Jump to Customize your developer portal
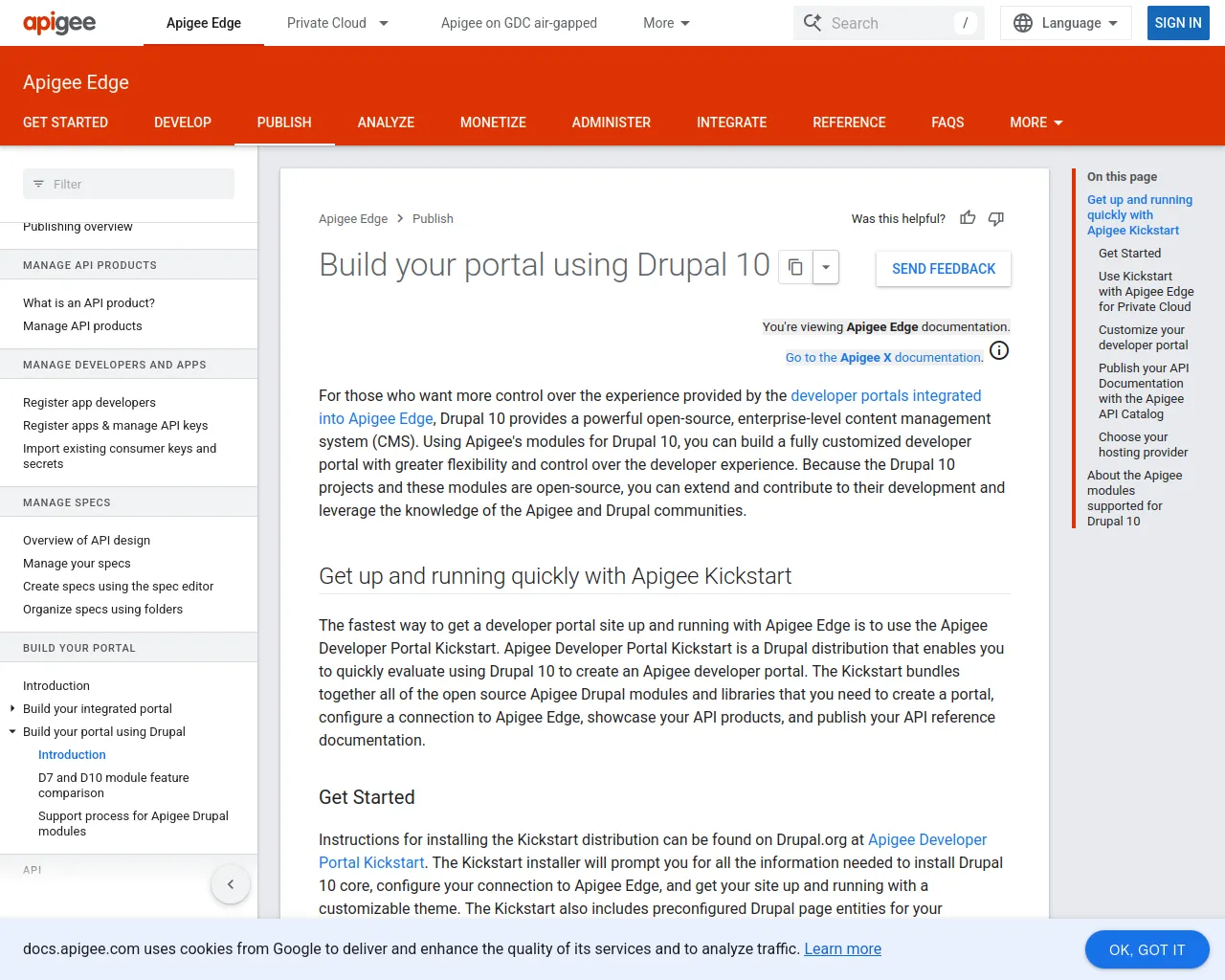 (1144, 337)
